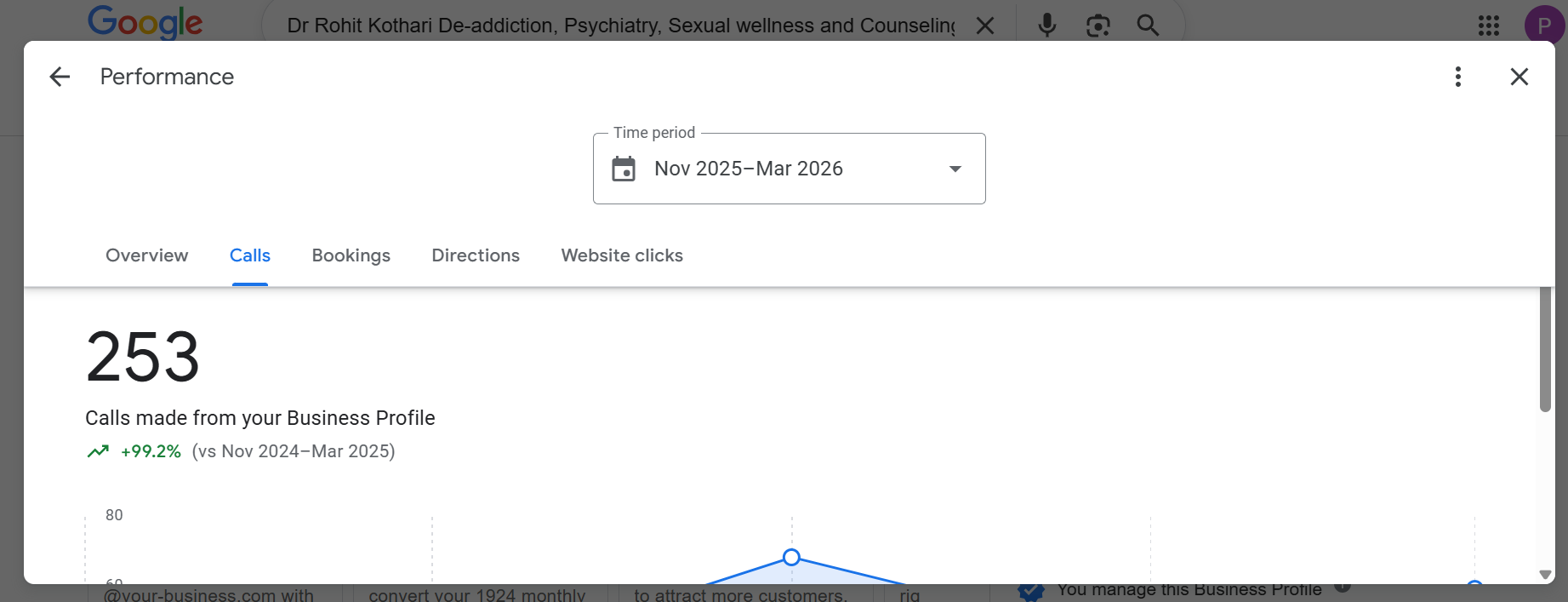This screenshot has width=1568, height=602.
Task: Click the Performance dialog vertical scrollbar
Action: [1545, 350]
